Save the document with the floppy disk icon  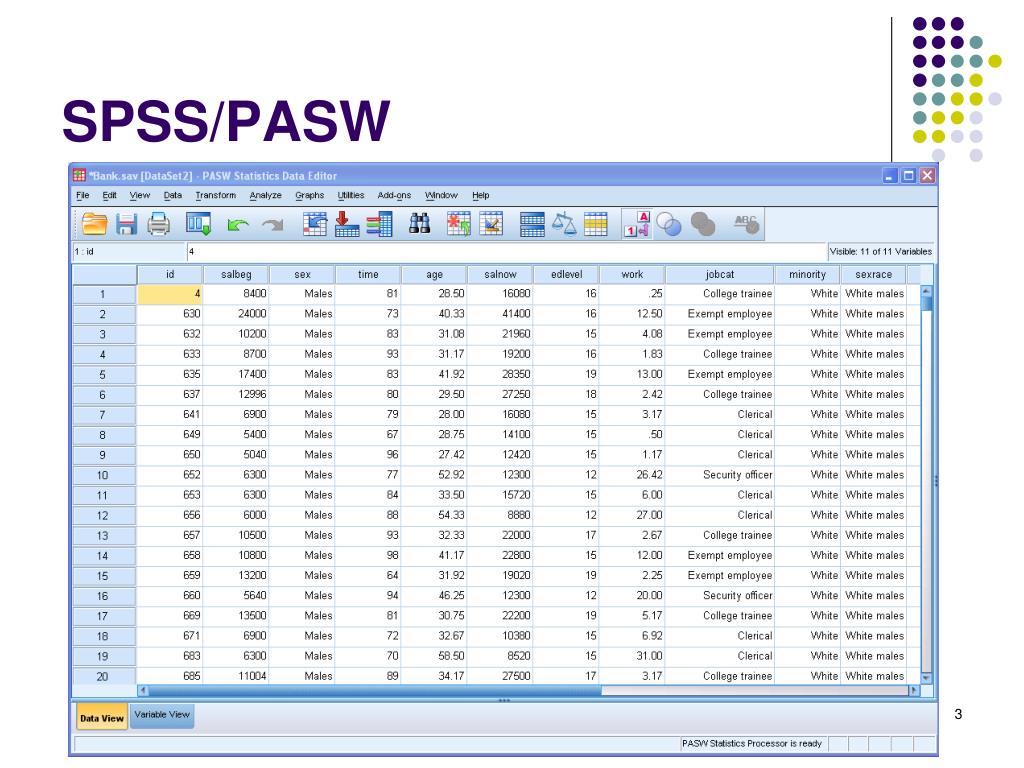click(126, 224)
